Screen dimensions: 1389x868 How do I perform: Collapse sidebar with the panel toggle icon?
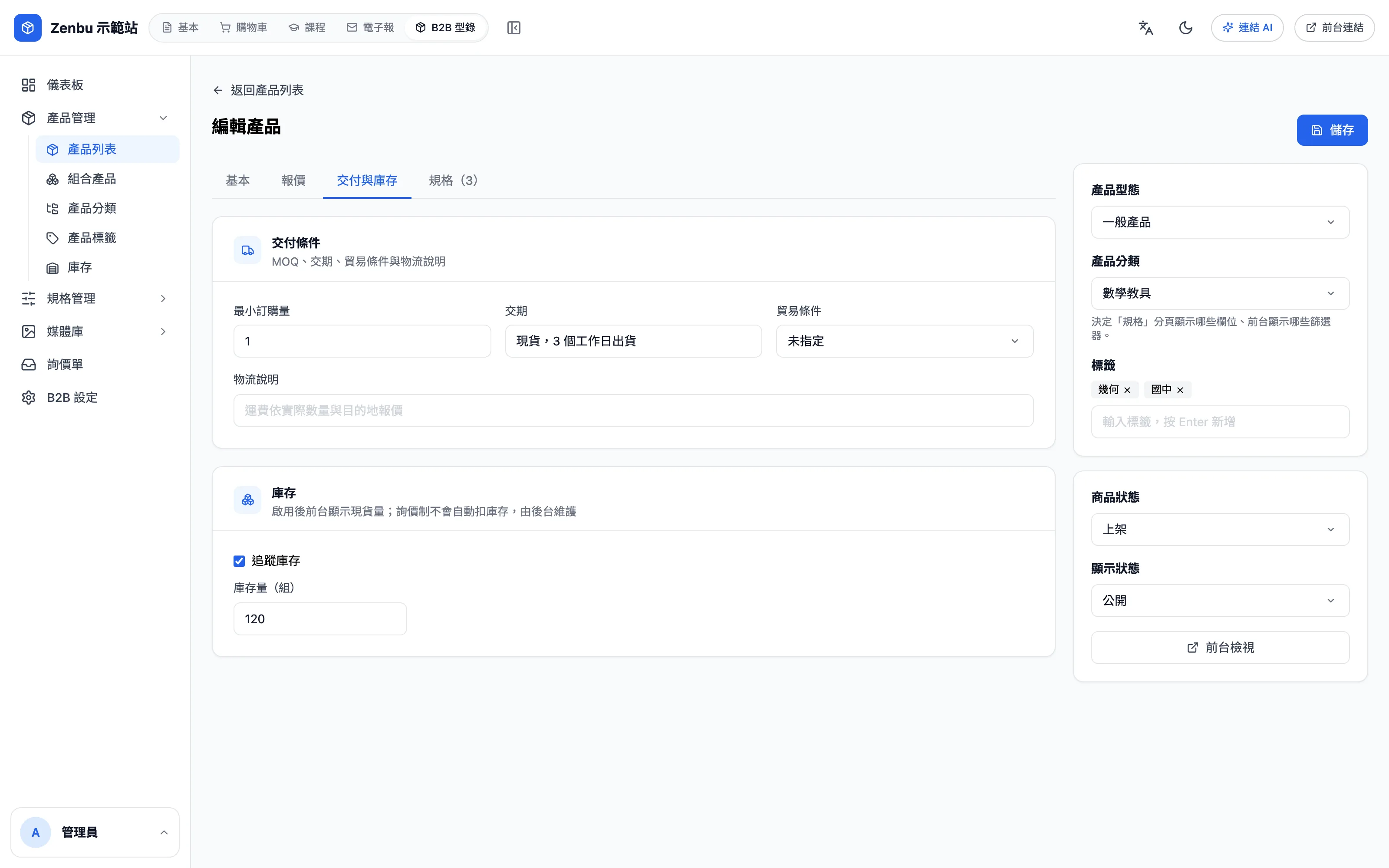[513, 27]
